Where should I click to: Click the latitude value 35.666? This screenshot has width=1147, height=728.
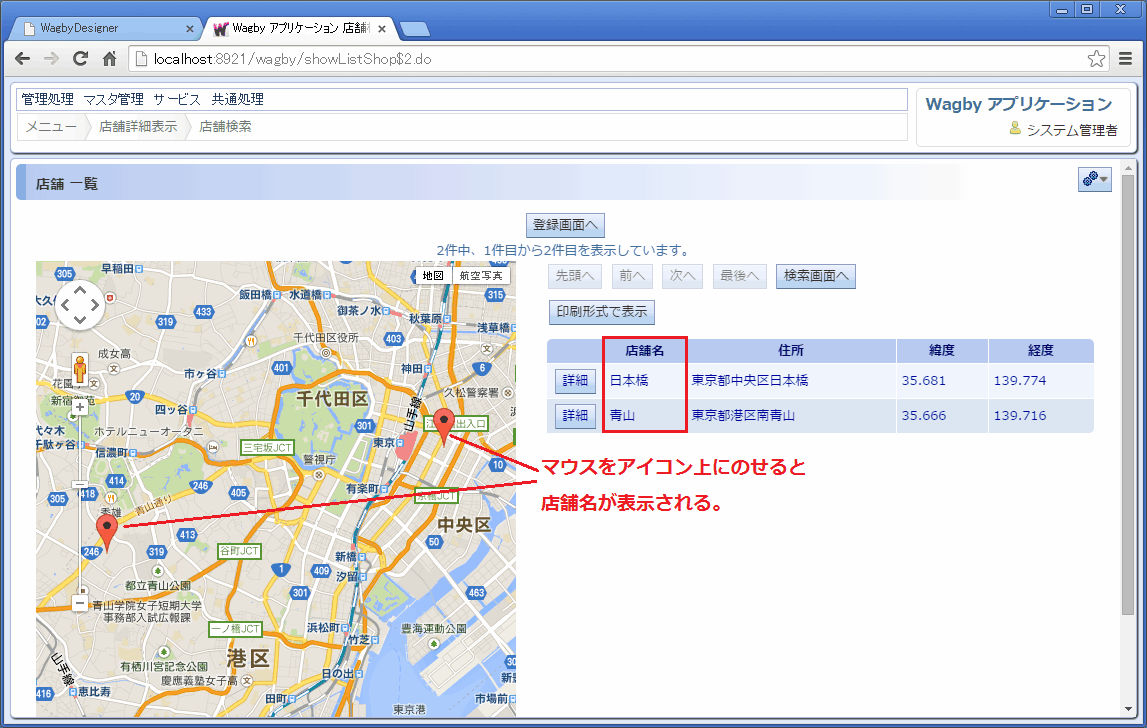click(x=923, y=416)
